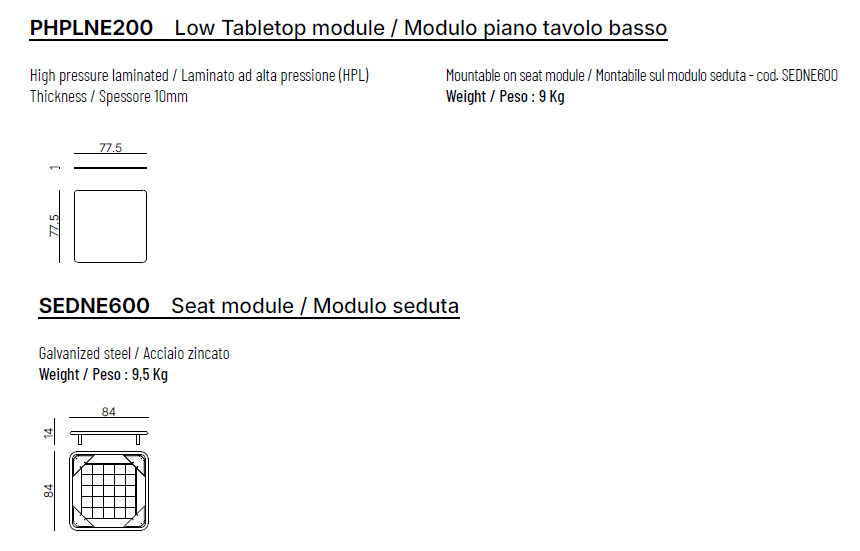Click the High pressure laminated material text

click(x=206, y=76)
